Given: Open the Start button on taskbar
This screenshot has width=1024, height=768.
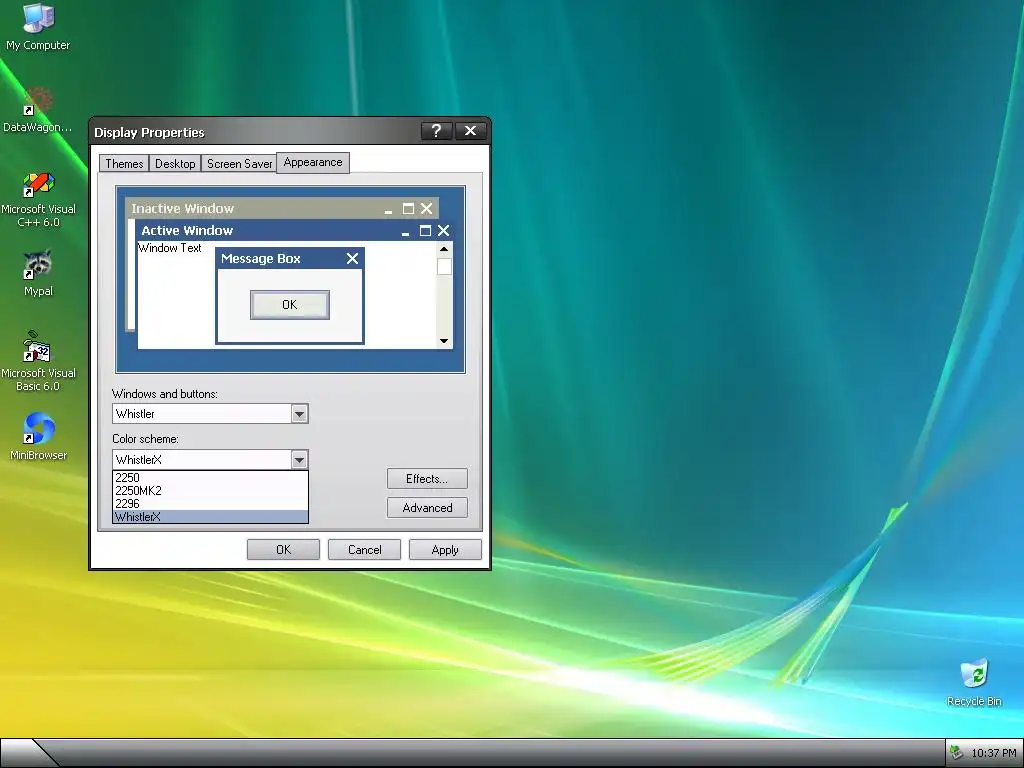Looking at the screenshot, I should (26, 753).
